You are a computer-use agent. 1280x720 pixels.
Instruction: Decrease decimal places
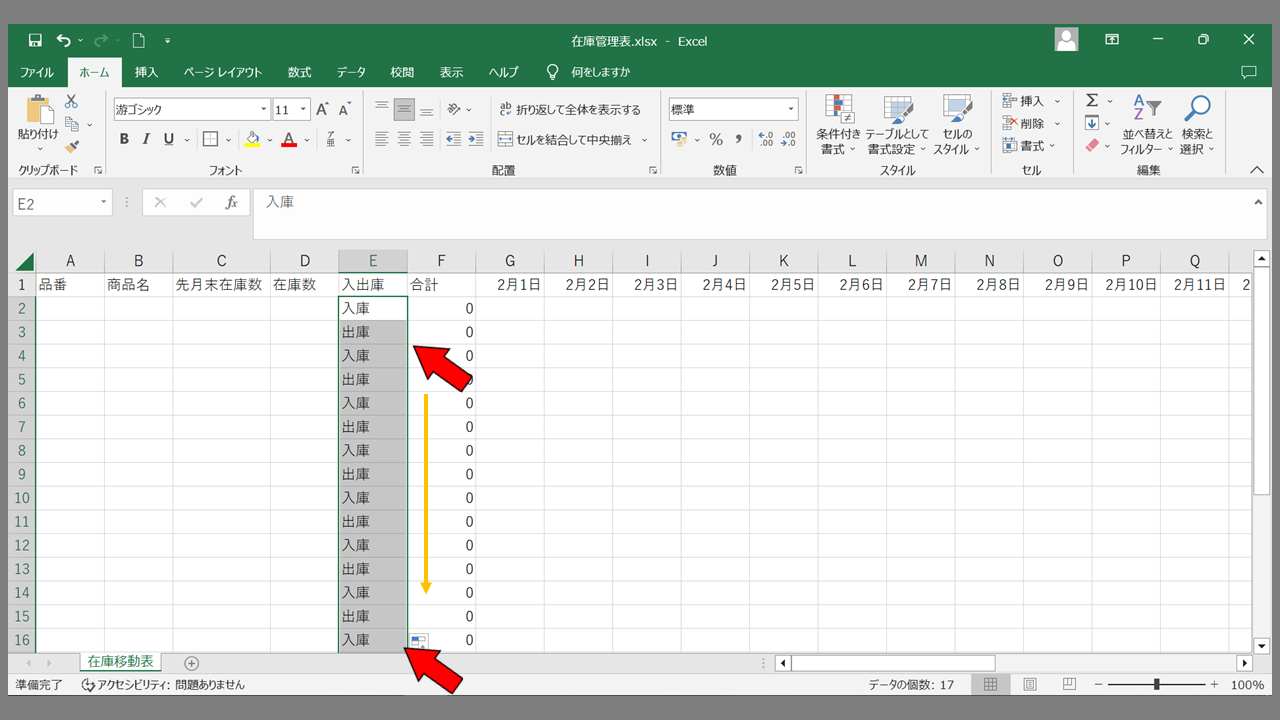(x=788, y=139)
